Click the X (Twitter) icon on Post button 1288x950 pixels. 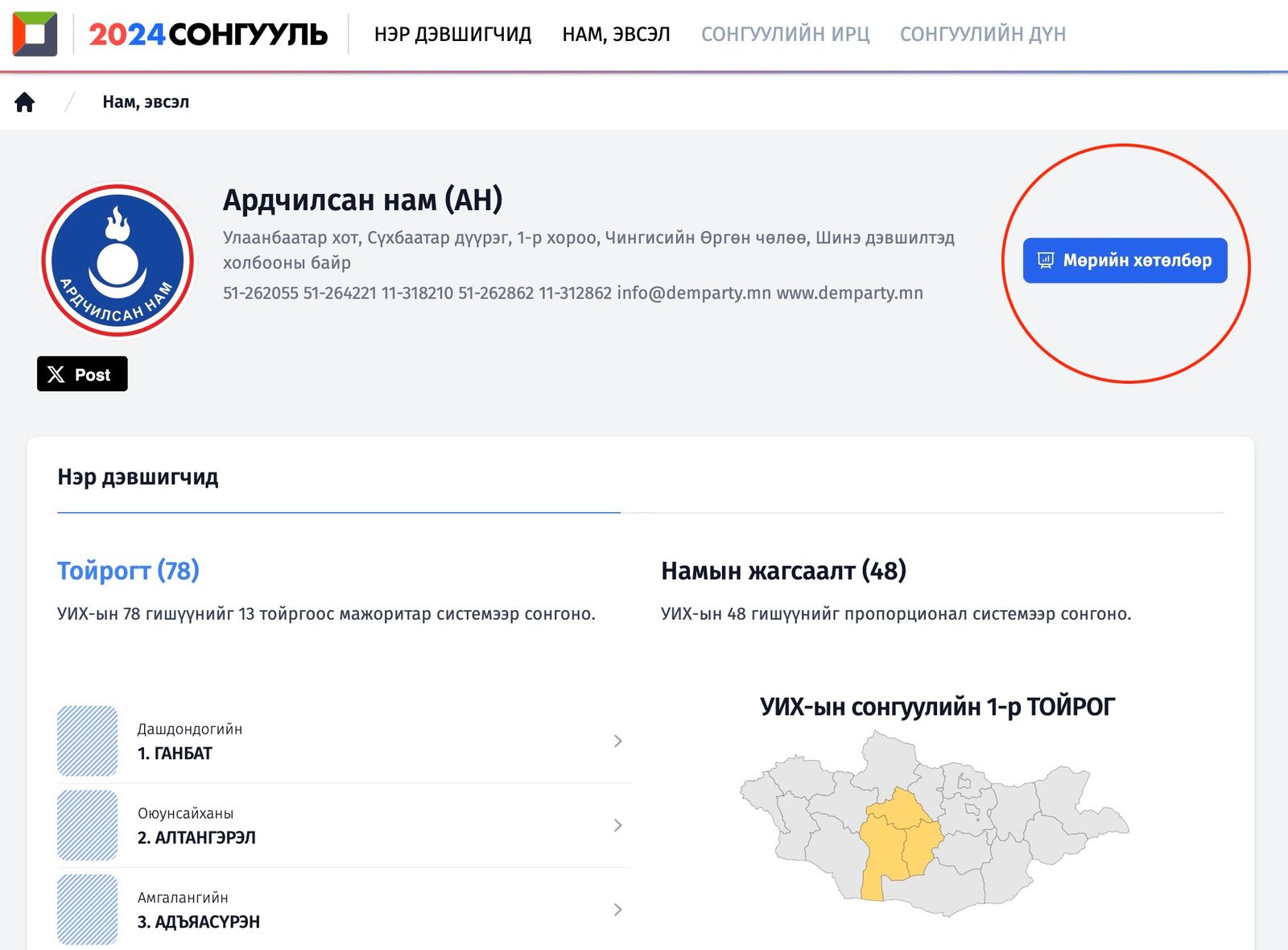(56, 374)
